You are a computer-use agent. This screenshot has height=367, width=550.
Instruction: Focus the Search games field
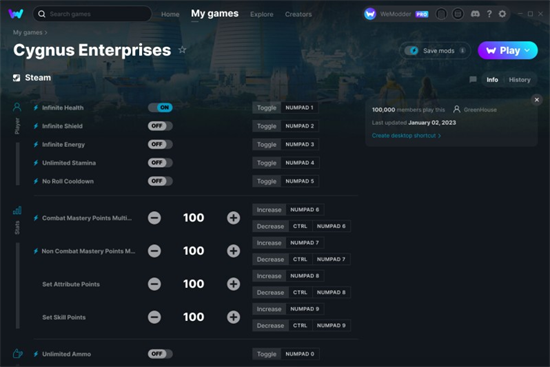92,14
